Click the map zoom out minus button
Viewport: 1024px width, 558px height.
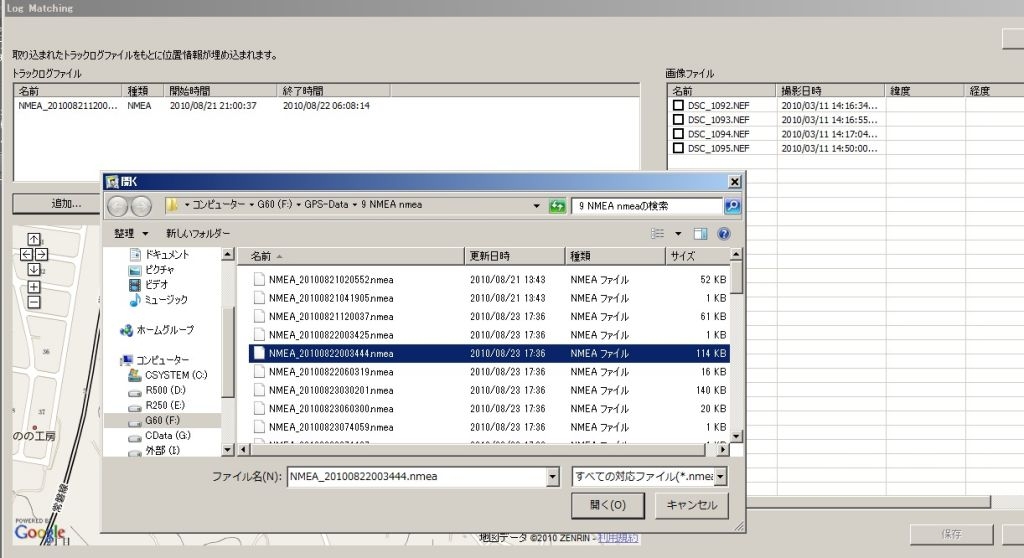point(34,301)
